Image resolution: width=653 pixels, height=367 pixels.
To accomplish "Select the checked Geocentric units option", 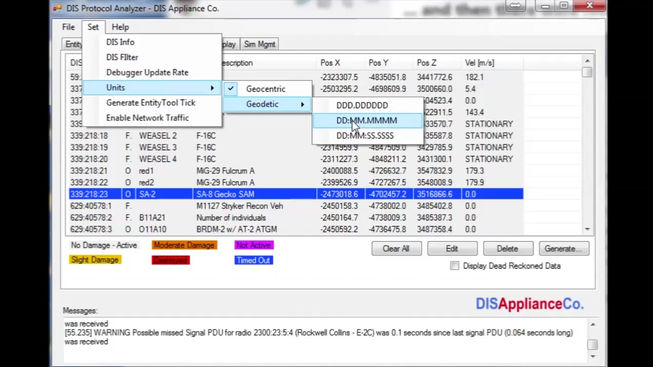I will point(267,89).
